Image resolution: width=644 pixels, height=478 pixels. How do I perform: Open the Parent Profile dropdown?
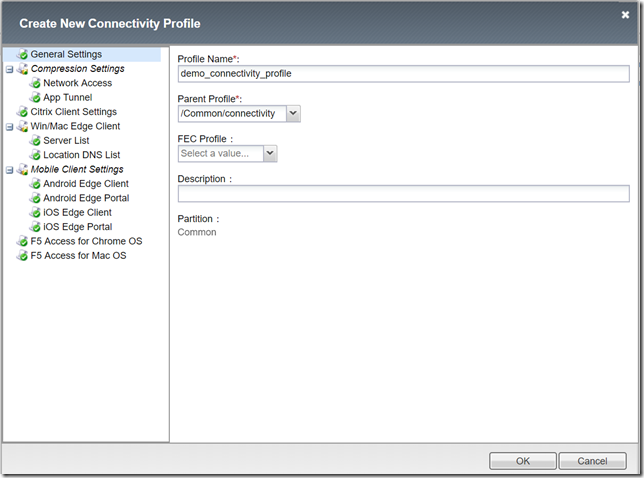293,114
